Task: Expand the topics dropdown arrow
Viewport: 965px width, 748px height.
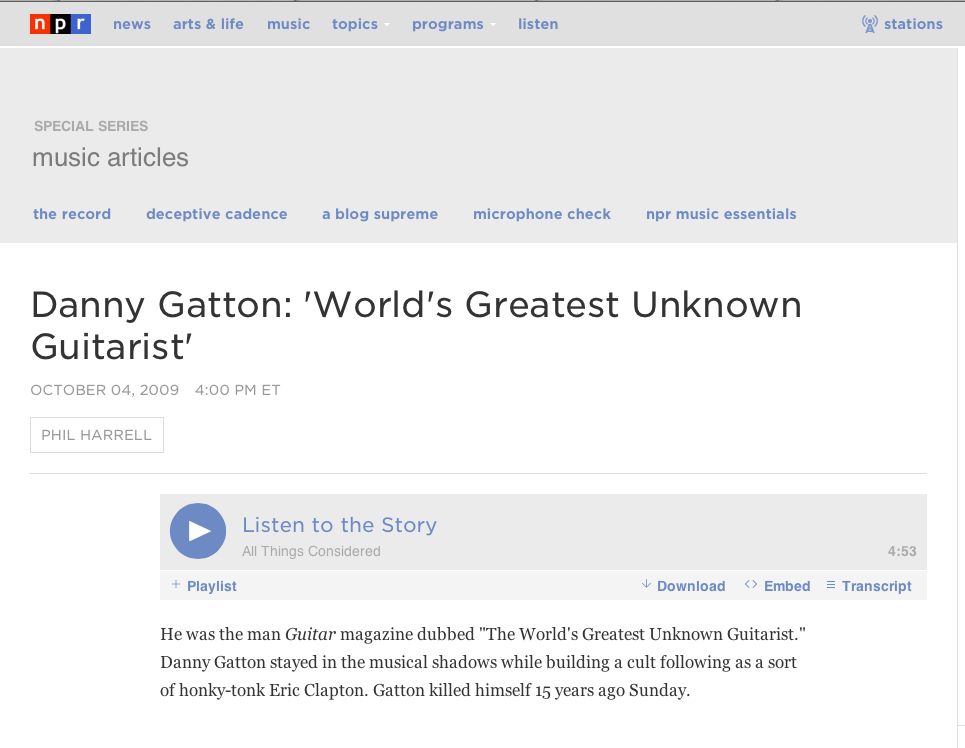Action: 387,25
